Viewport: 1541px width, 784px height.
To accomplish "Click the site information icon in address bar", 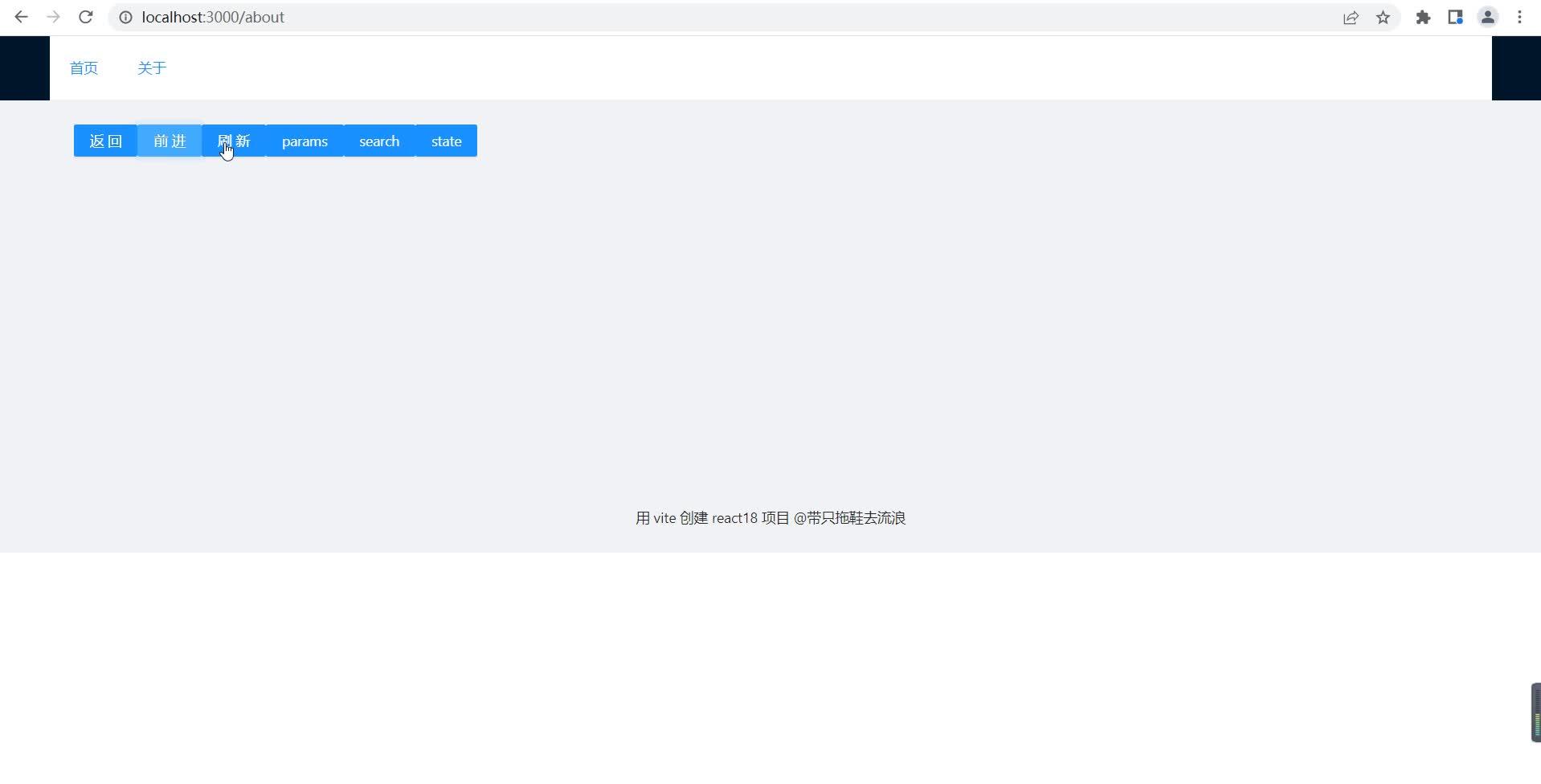I will click(125, 17).
